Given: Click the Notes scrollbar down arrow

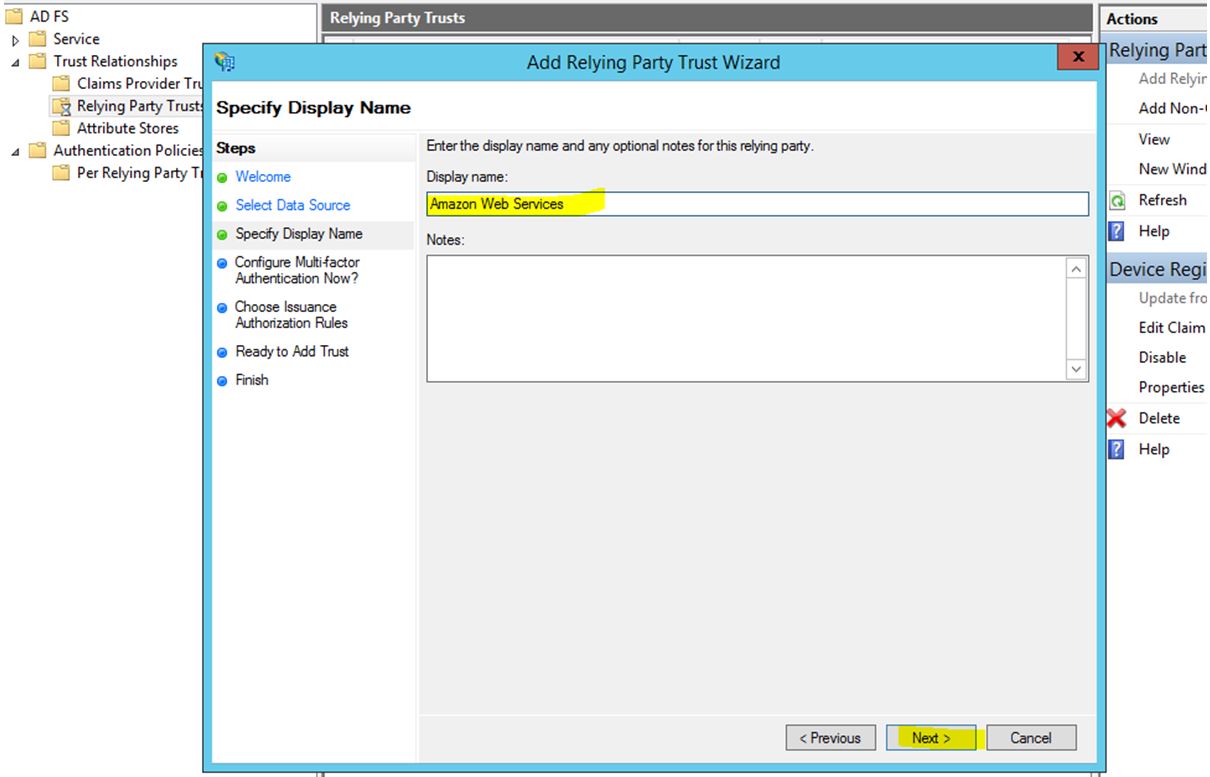Looking at the screenshot, I should (1076, 369).
